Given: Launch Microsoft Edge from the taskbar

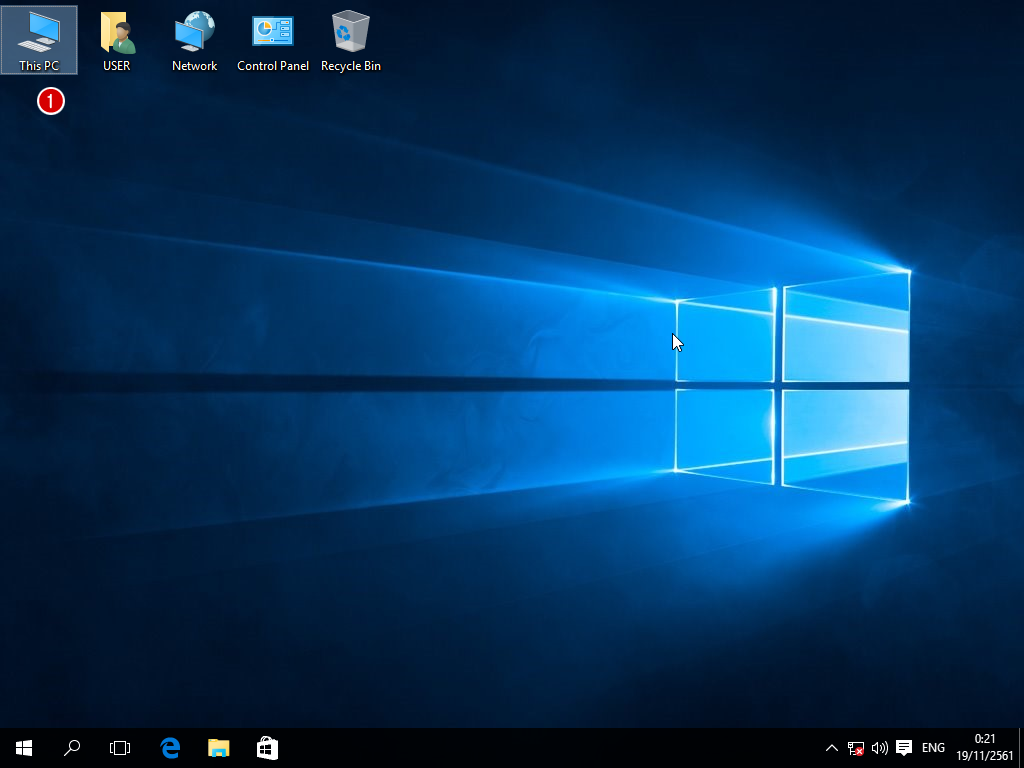Looking at the screenshot, I should coord(170,748).
